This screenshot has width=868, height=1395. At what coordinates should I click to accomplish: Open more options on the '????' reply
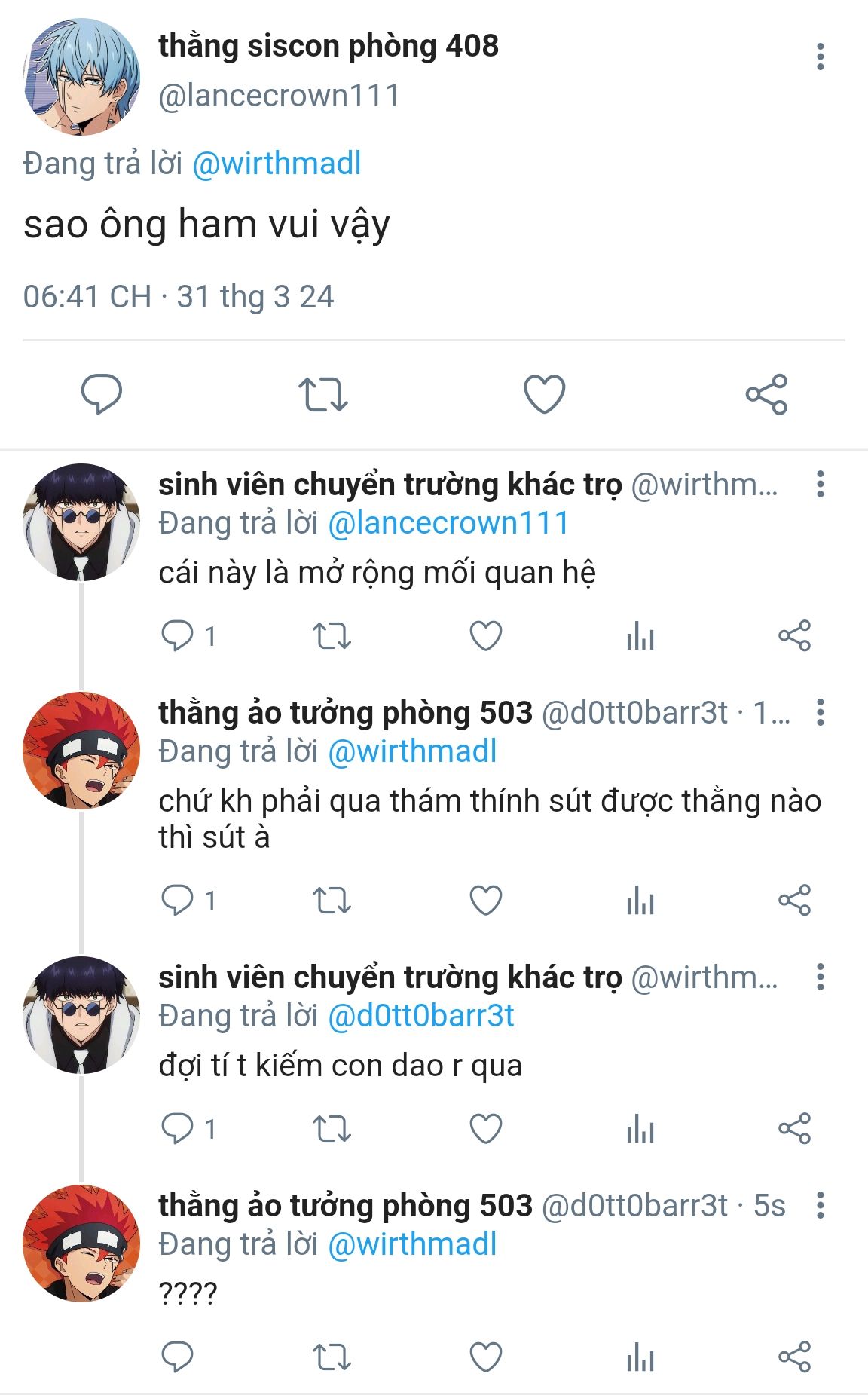pos(820,1205)
